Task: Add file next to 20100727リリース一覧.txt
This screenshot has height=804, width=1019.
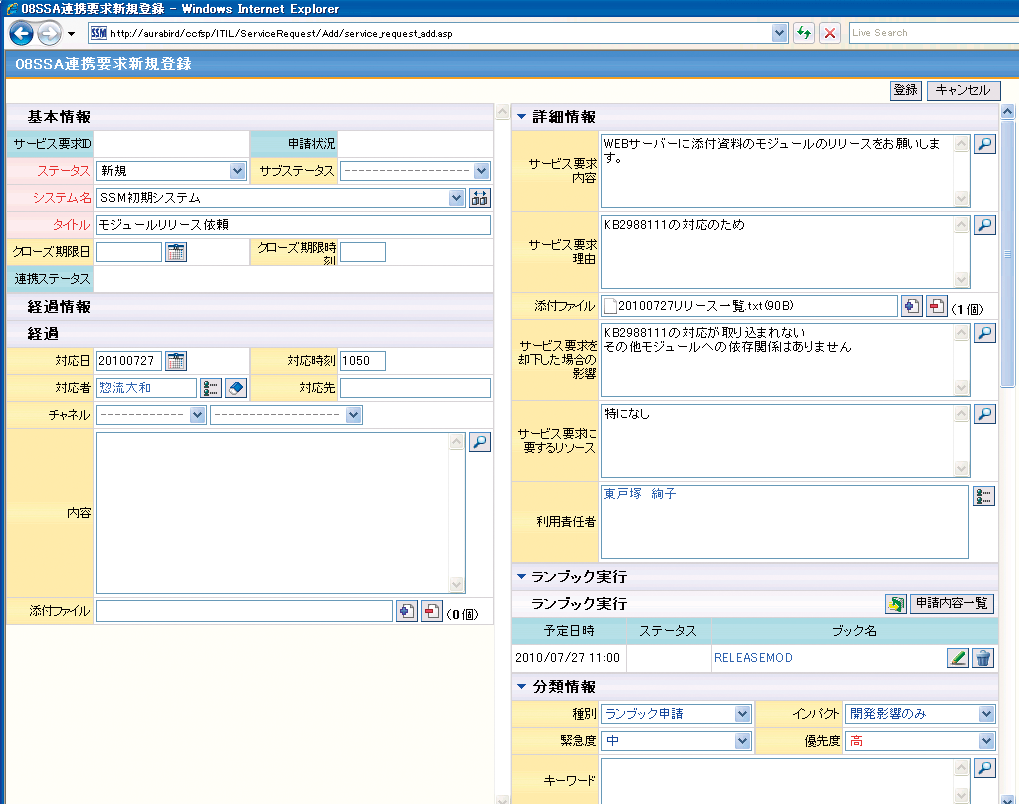Action: [x=911, y=306]
